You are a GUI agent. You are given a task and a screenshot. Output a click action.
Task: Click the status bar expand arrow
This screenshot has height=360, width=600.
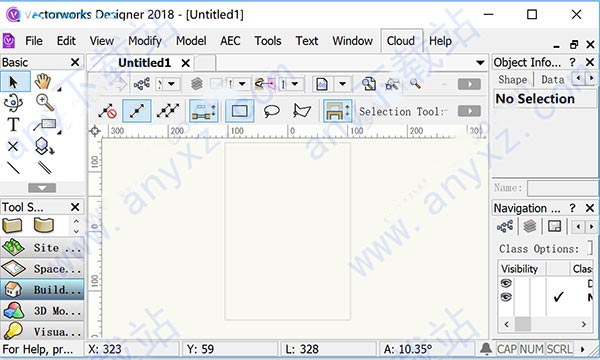tap(583, 349)
